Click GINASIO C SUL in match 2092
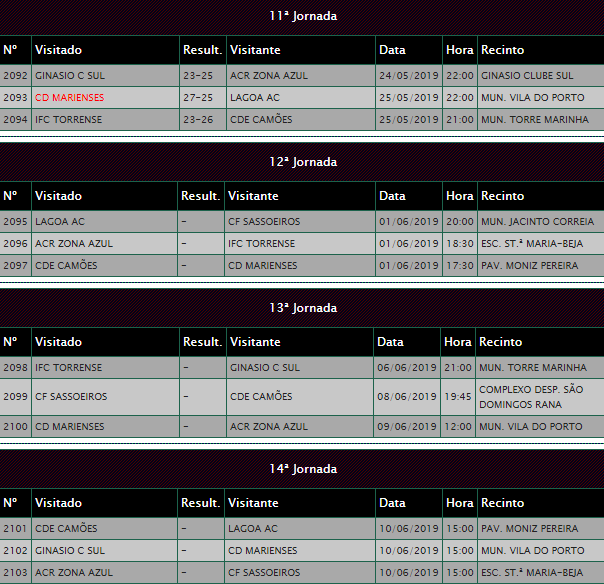604x584 pixels. pyautogui.click(x=70, y=76)
